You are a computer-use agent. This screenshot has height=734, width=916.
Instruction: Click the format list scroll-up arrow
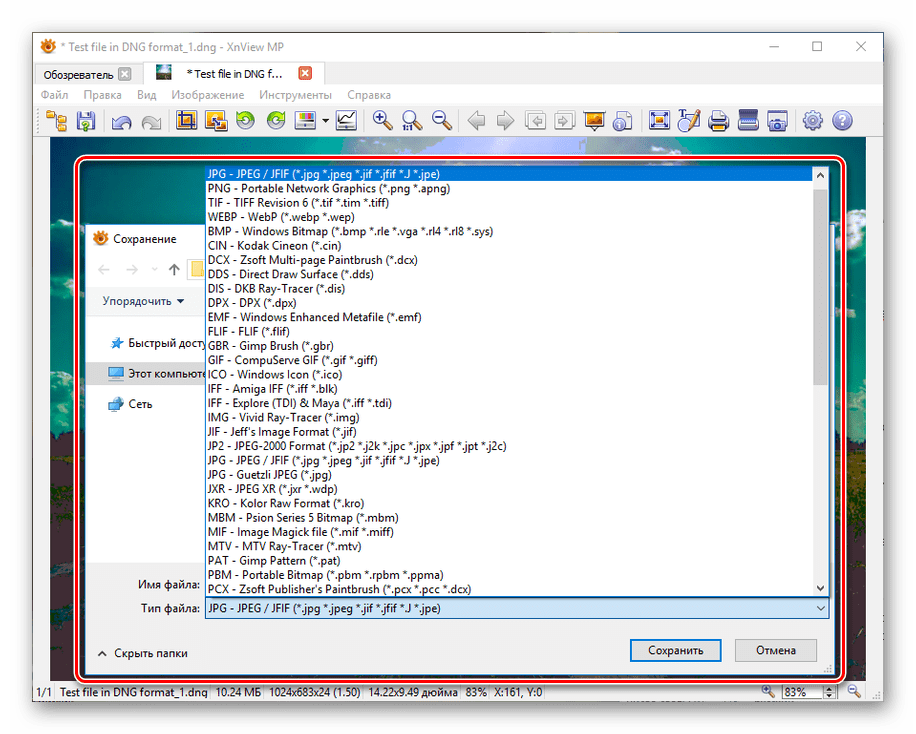820,175
